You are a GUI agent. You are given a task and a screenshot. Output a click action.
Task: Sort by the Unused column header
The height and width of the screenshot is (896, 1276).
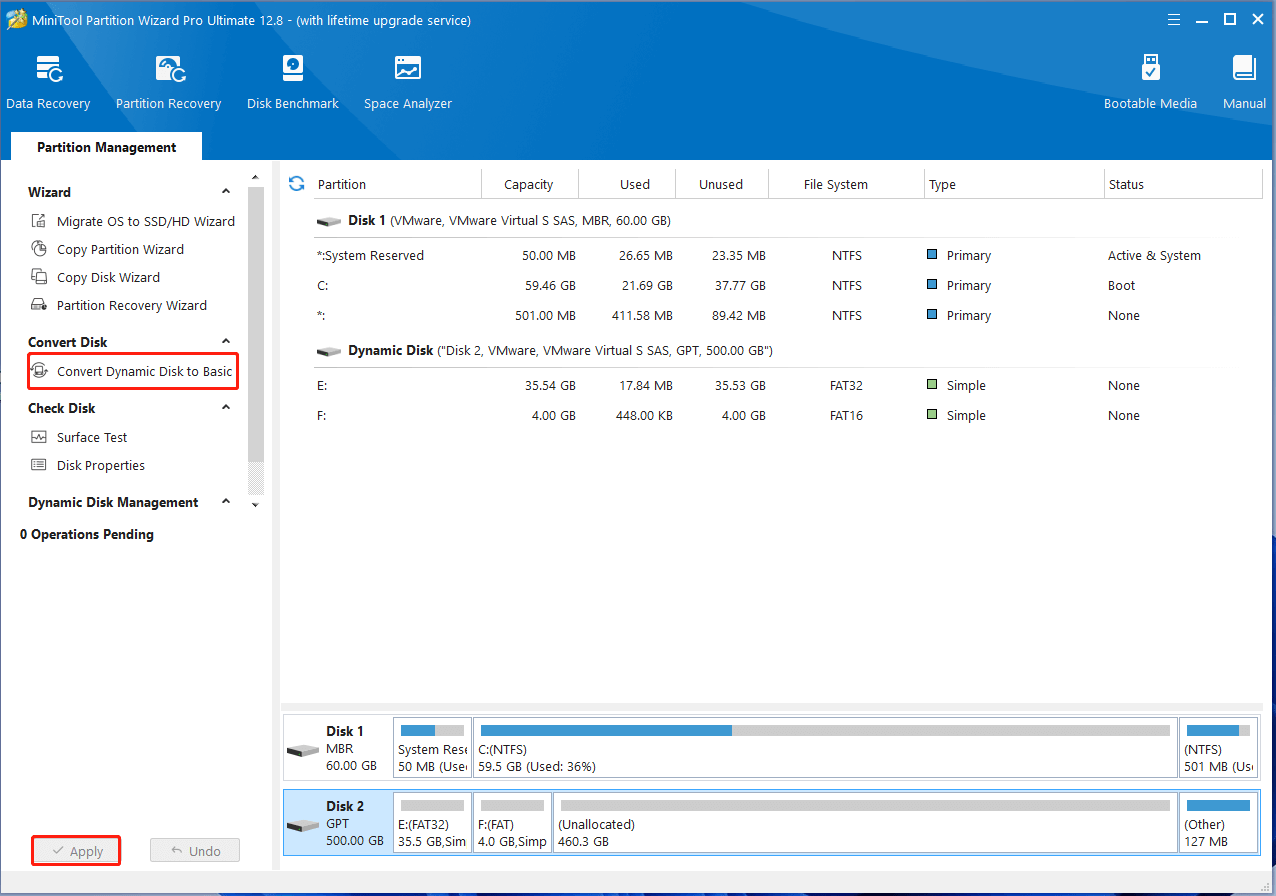721,184
